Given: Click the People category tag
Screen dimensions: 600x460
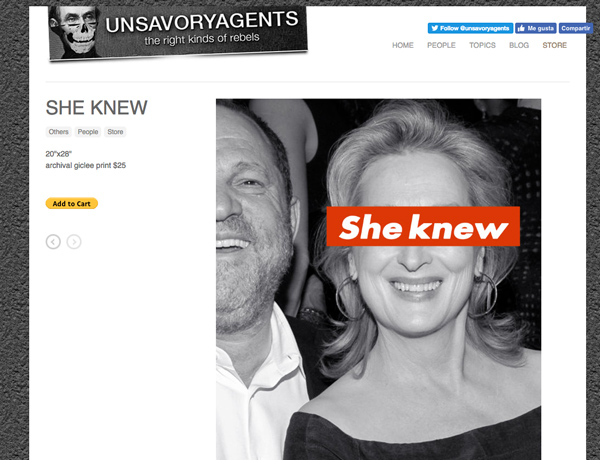Looking at the screenshot, I should click(x=88, y=132).
